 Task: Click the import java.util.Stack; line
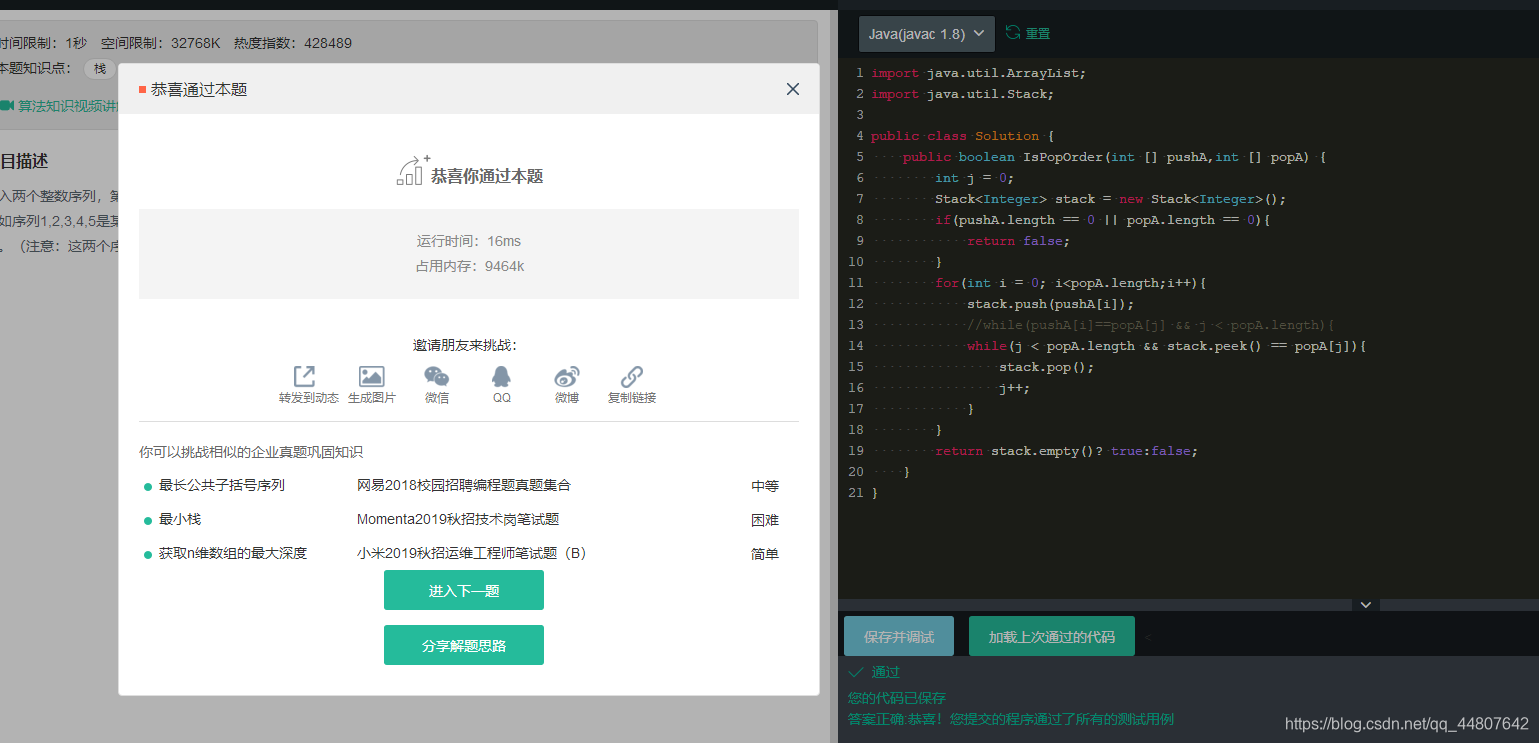coord(962,94)
